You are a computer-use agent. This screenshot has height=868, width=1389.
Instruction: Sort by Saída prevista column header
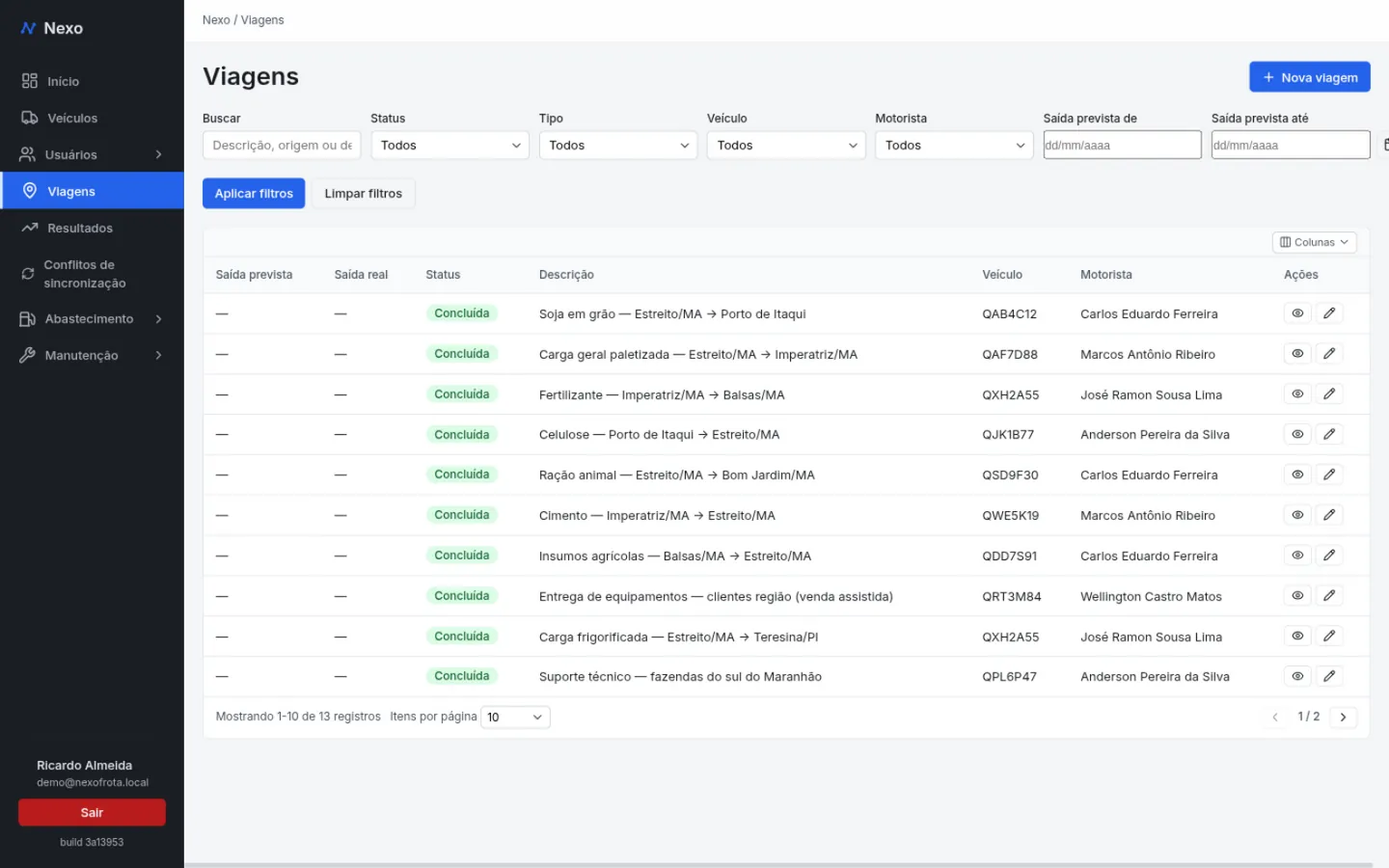[x=254, y=275]
